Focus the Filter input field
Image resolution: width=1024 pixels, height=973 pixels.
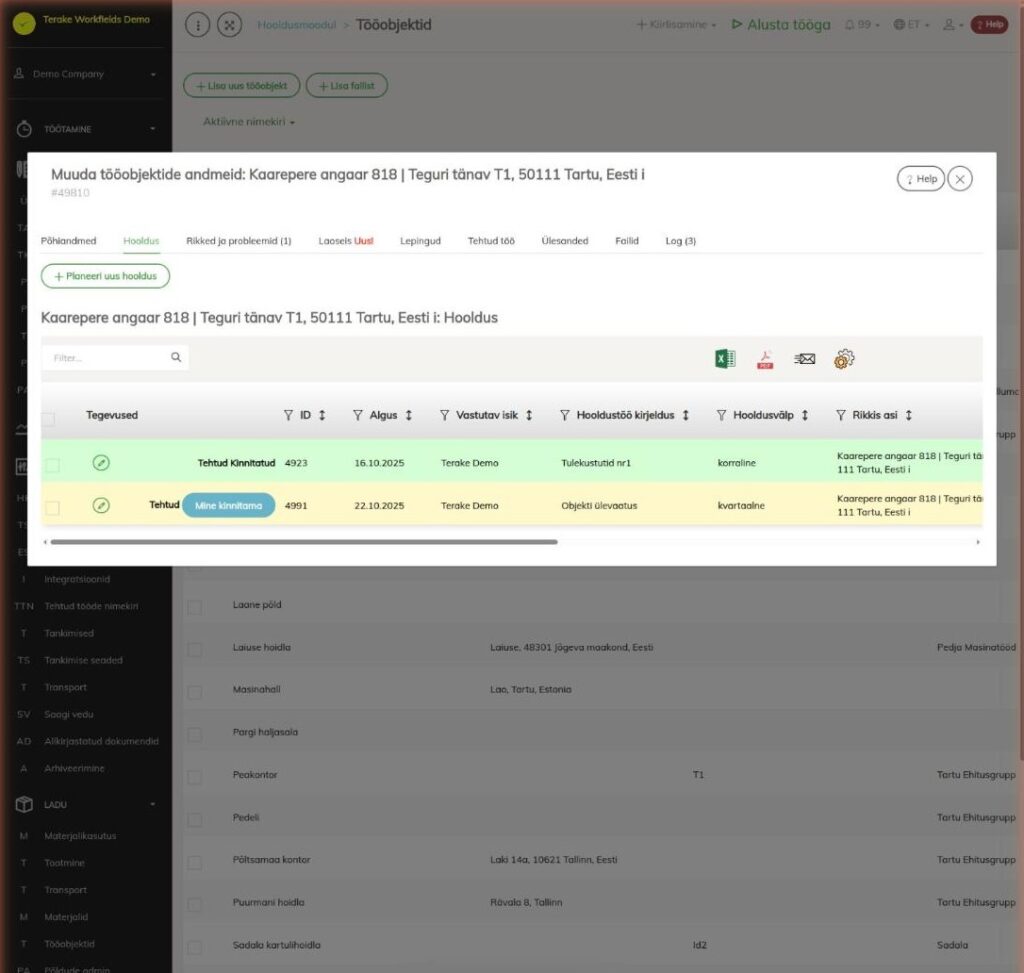108,357
